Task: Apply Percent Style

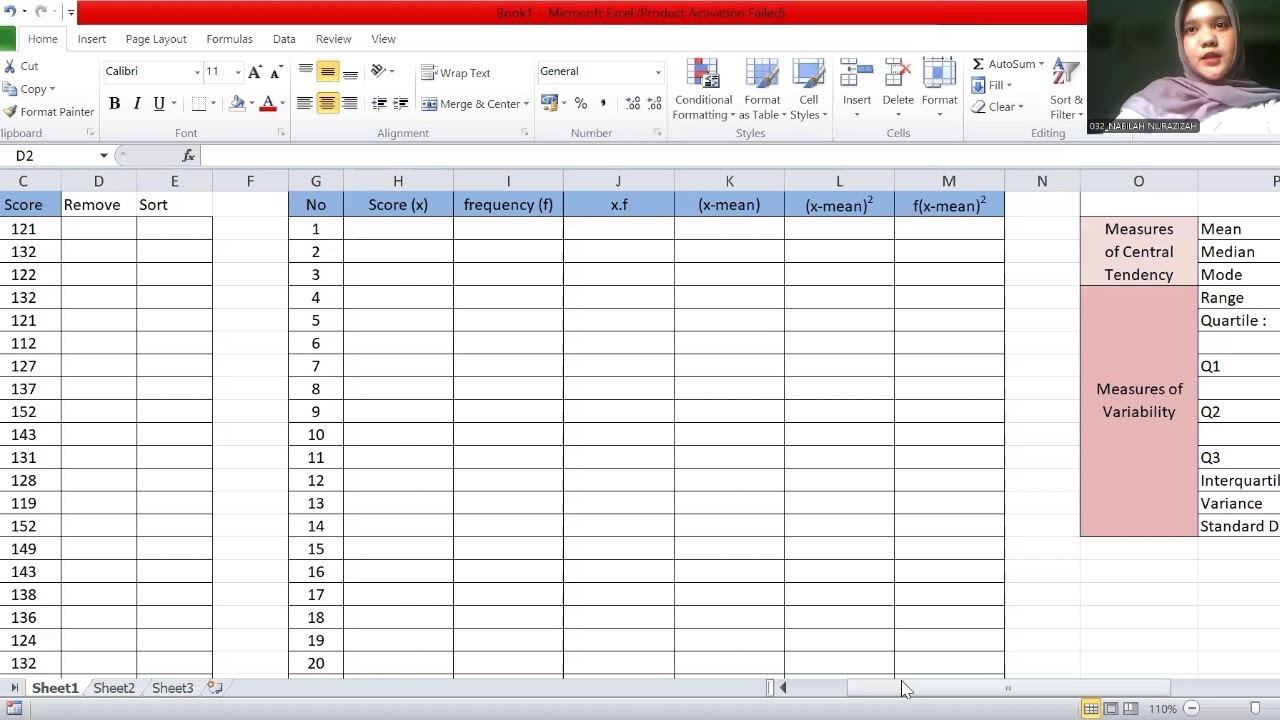Action: 581,103
